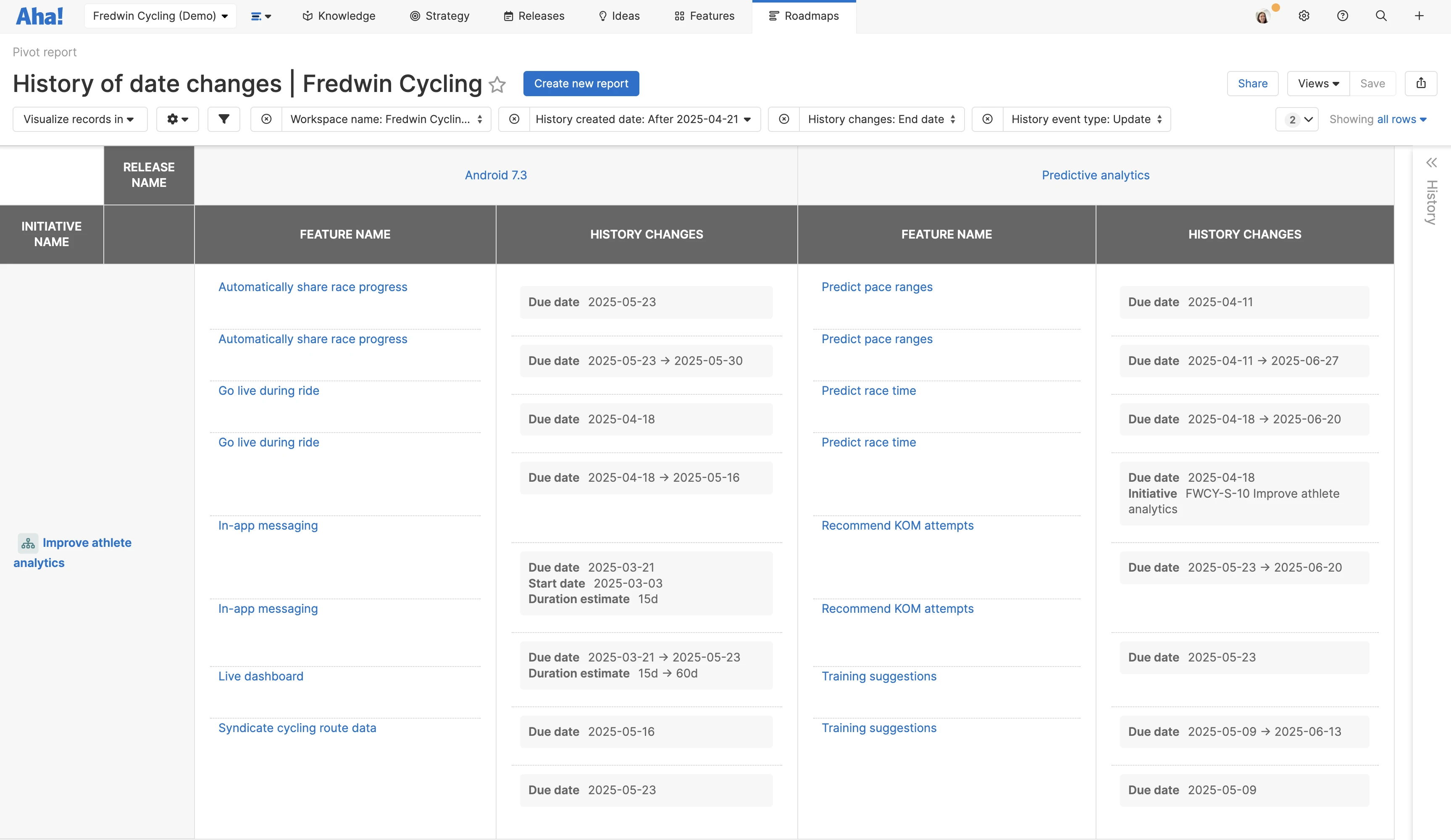Image resolution: width=1451 pixels, height=840 pixels.
Task: Click the favorite star next to report title
Action: [x=497, y=85]
